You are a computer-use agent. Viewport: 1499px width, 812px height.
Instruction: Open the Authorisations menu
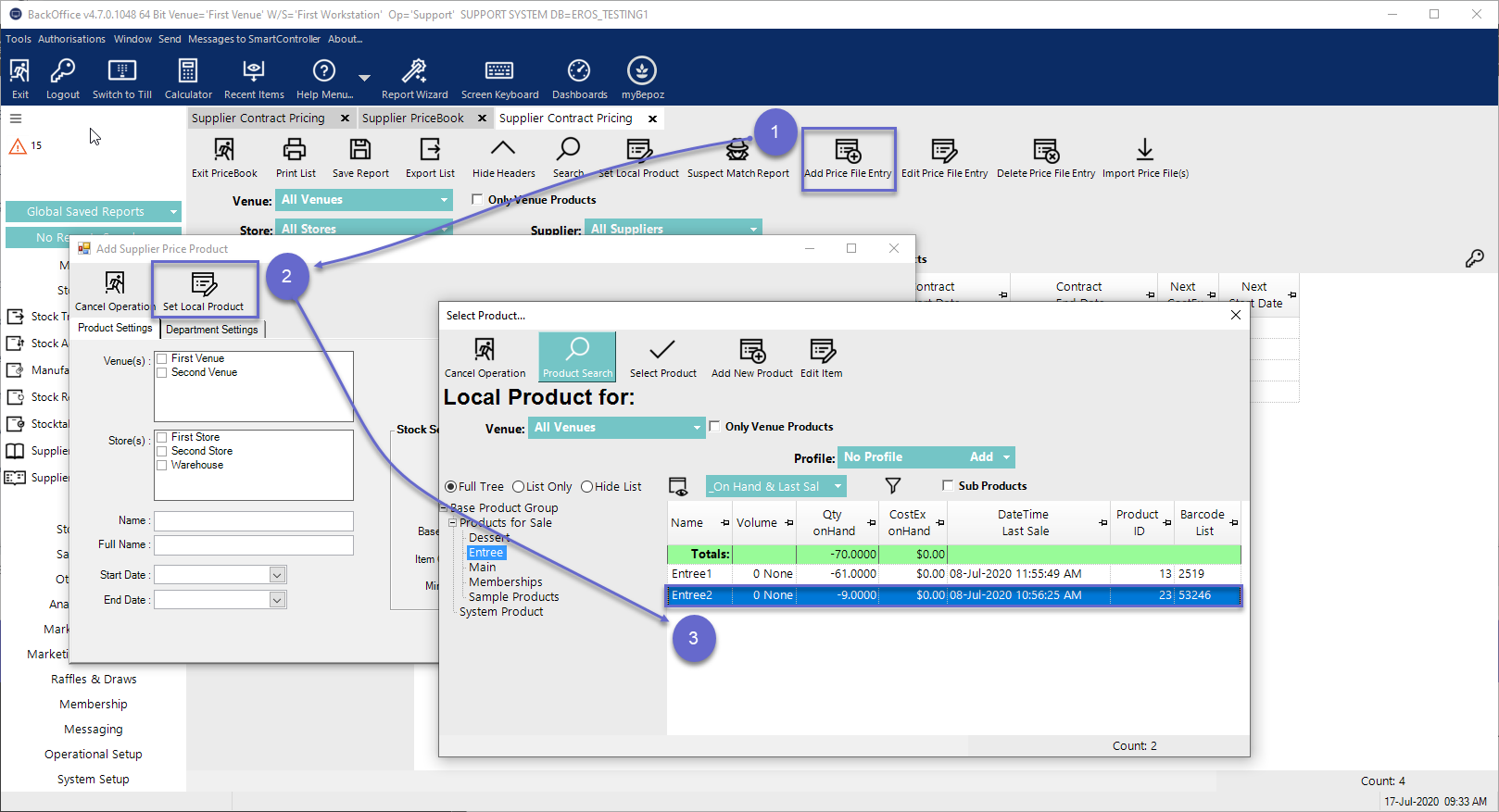click(71, 39)
